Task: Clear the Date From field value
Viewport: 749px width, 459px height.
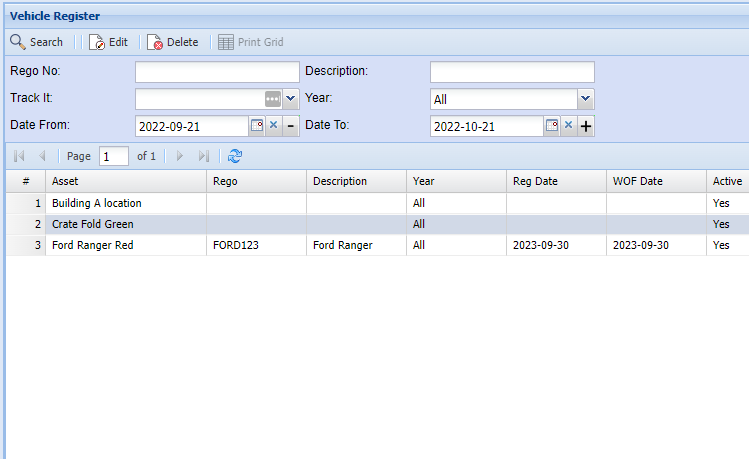Action: point(273,126)
